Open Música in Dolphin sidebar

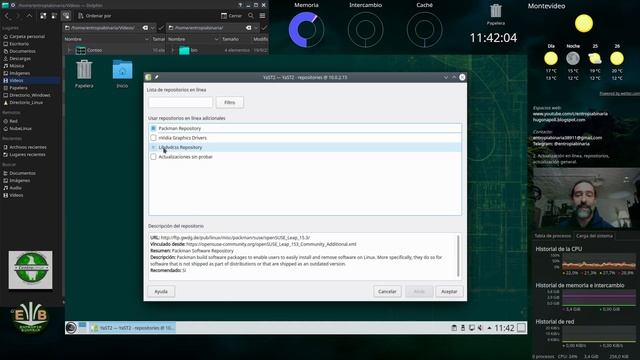click(17, 66)
